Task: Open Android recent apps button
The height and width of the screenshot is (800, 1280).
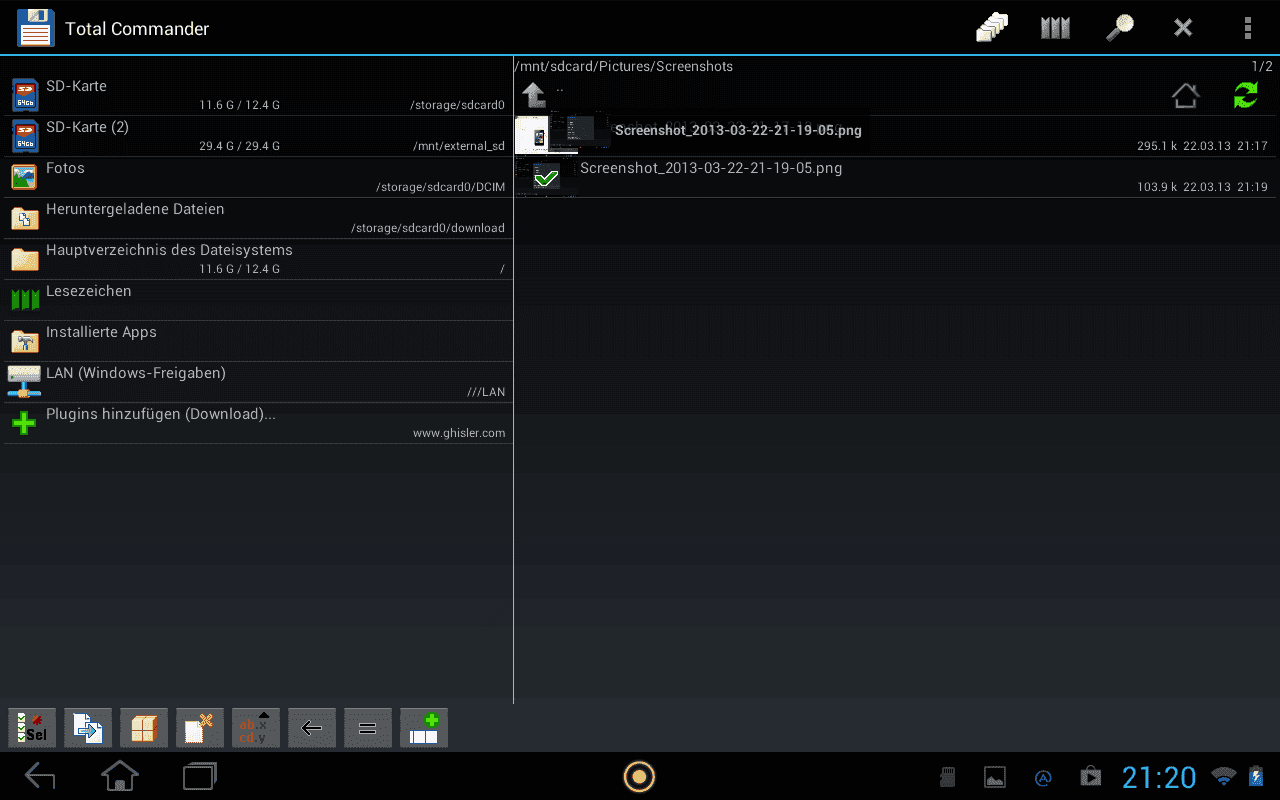Action: click(x=200, y=776)
